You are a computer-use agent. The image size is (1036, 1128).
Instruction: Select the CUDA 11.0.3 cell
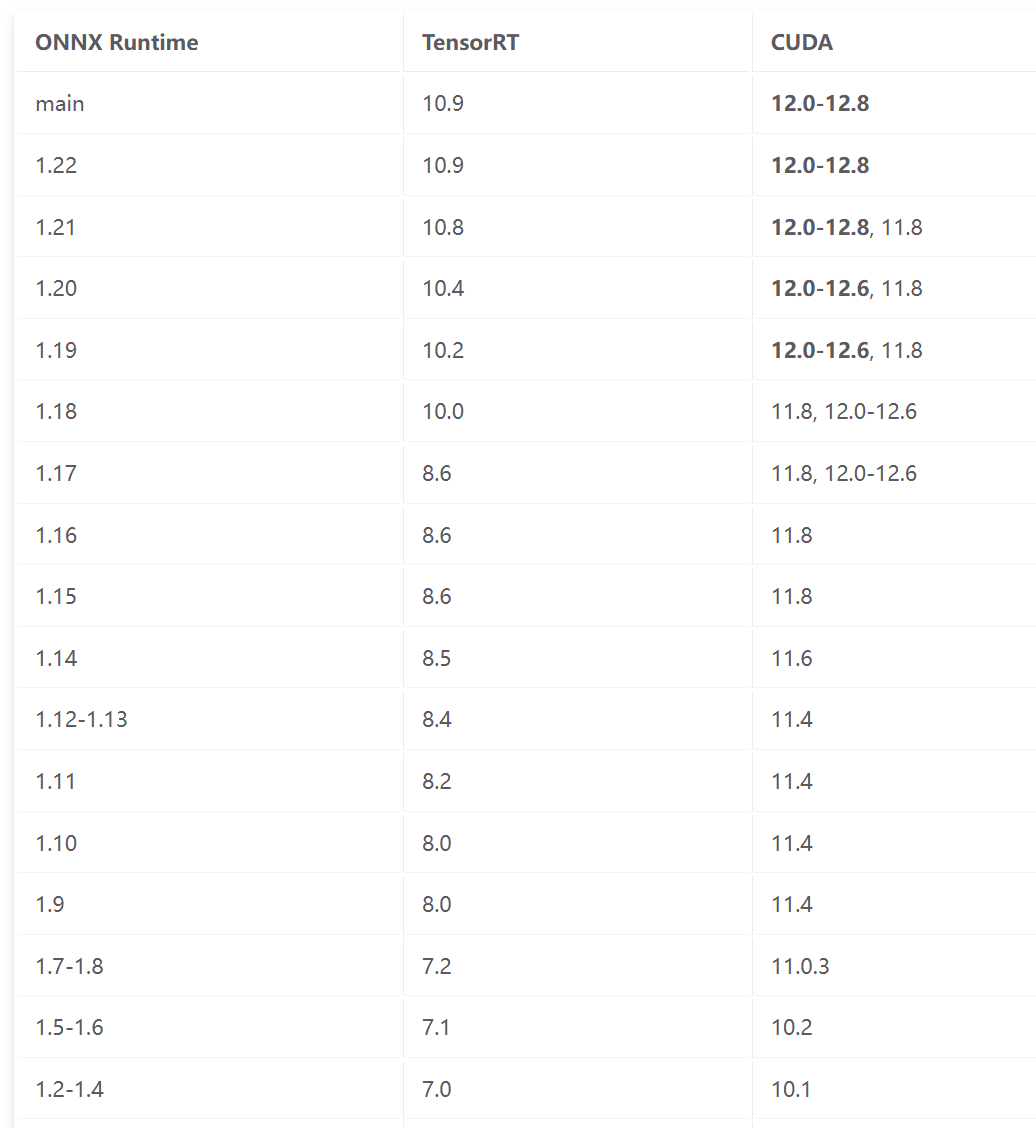pyautogui.click(x=800, y=966)
